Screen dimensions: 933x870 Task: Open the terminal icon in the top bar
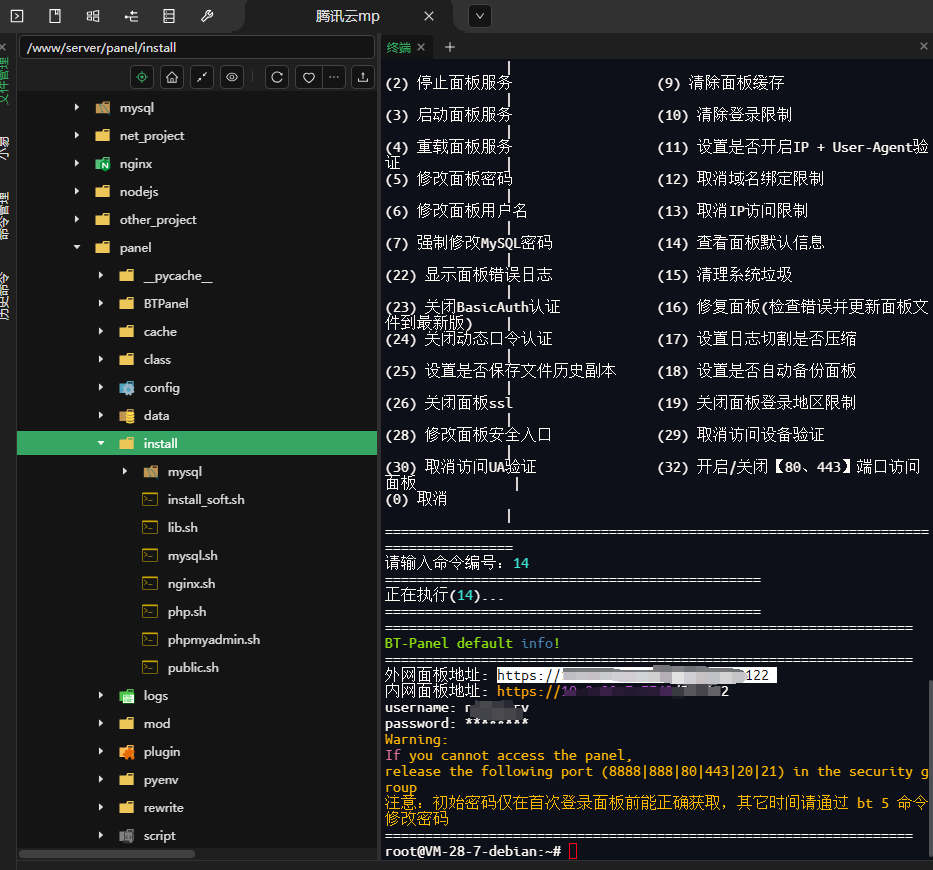(x=17, y=16)
